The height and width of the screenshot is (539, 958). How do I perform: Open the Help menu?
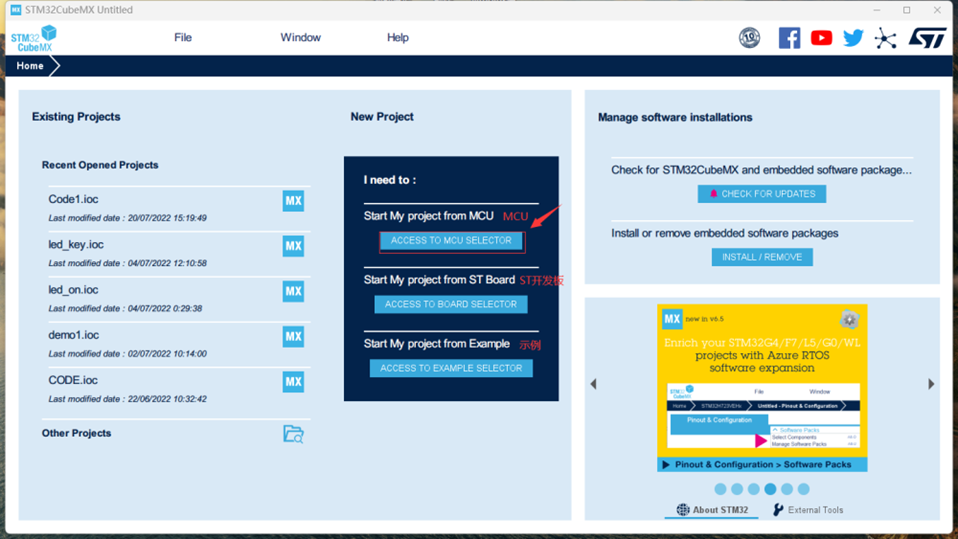pyautogui.click(x=398, y=37)
